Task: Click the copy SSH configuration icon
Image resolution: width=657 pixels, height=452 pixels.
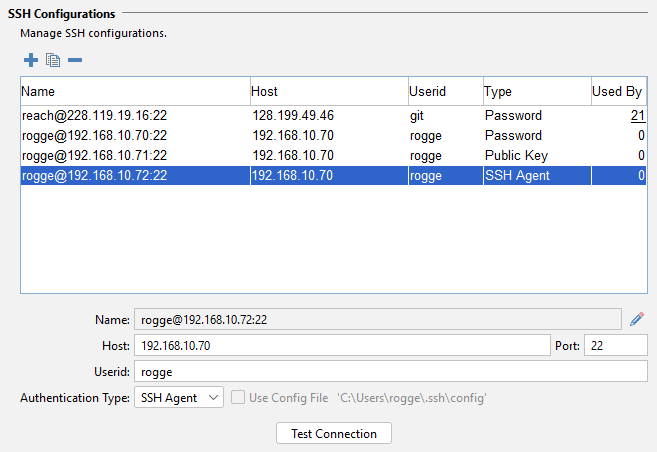Action: pos(53,61)
